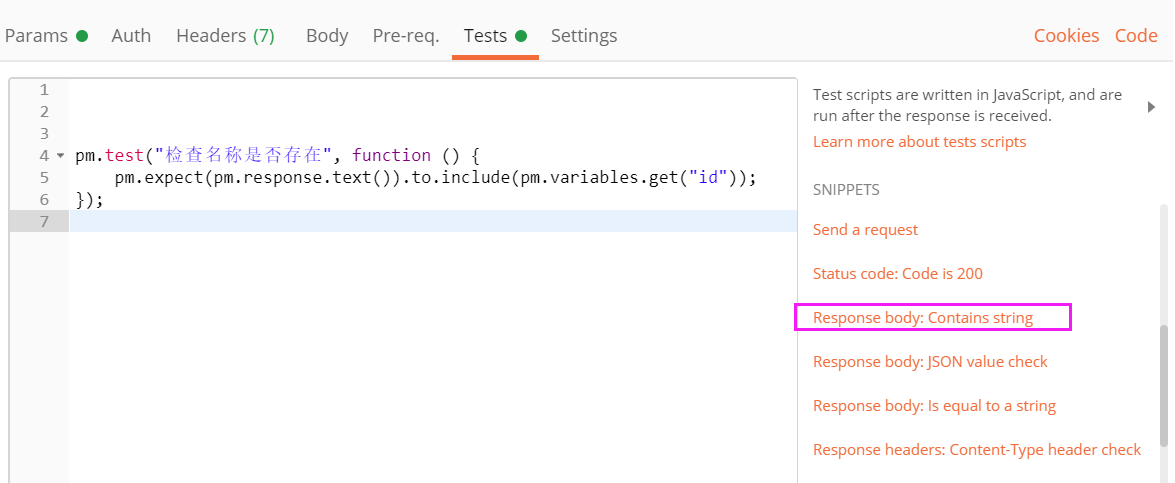Add Content-Type header check snippet
Screen dimensions: 1175x483
click(x=976, y=450)
